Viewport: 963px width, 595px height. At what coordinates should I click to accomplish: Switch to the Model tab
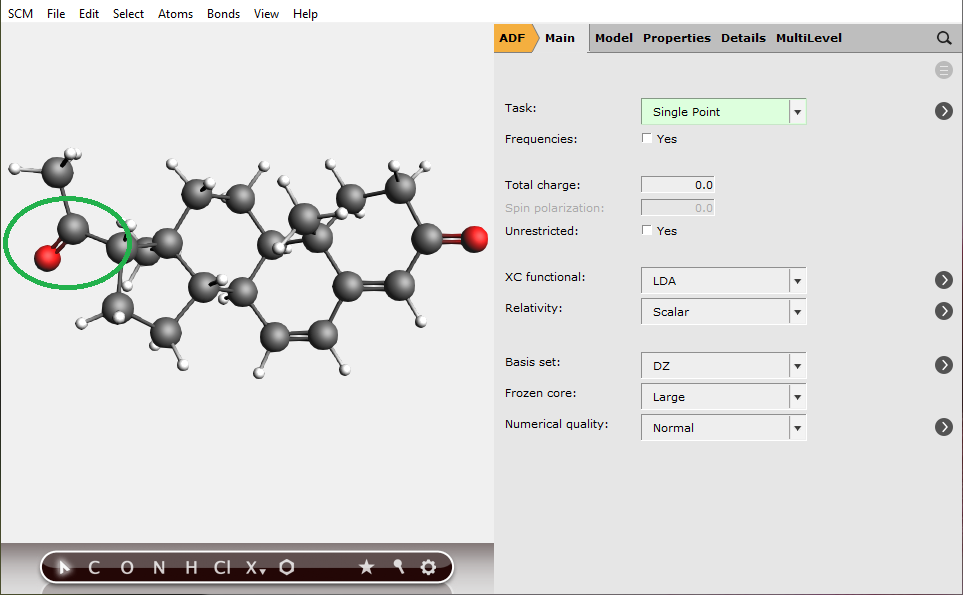click(x=613, y=38)
